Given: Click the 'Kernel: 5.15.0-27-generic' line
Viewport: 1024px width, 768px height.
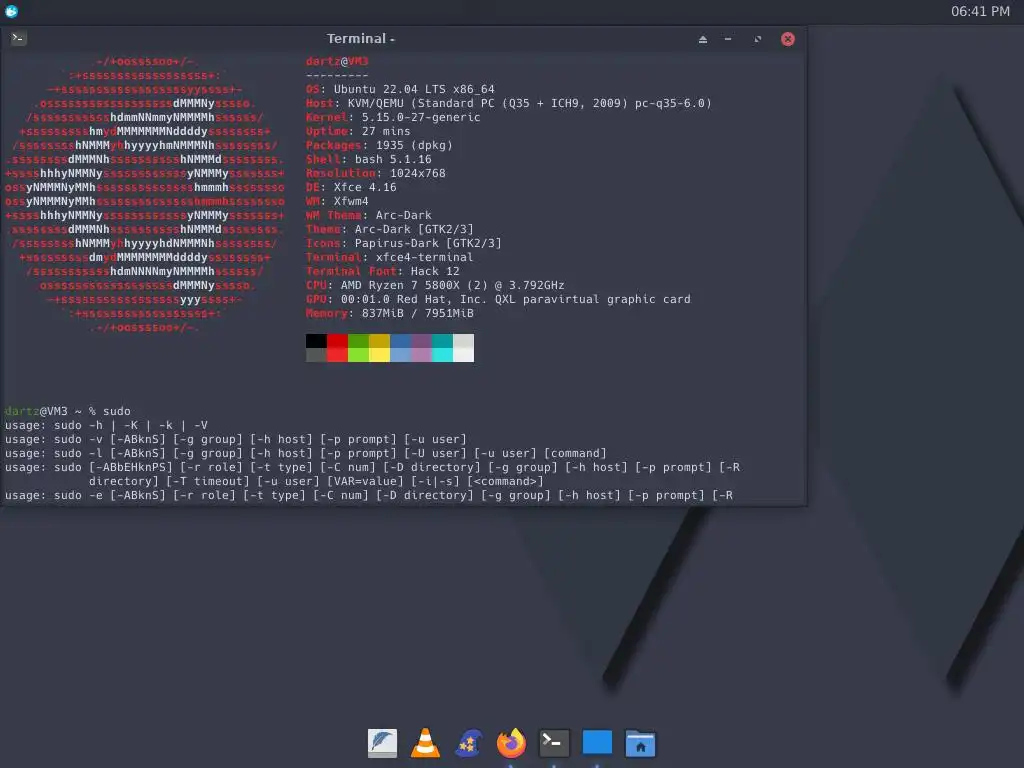Looking at the screenshot, I should pyautogui.click(x=392, y=118).
